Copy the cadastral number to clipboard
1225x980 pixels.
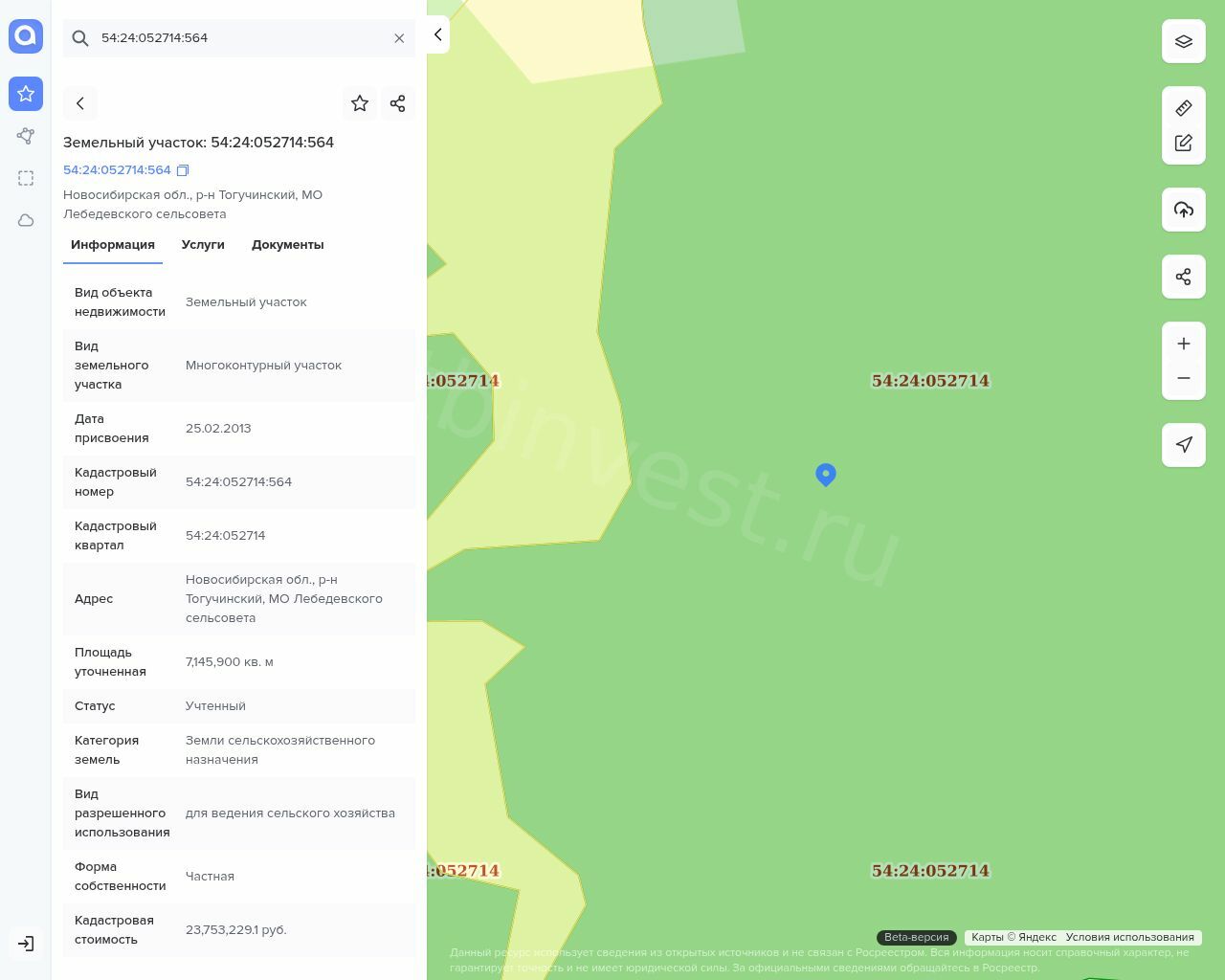[183, 170]
